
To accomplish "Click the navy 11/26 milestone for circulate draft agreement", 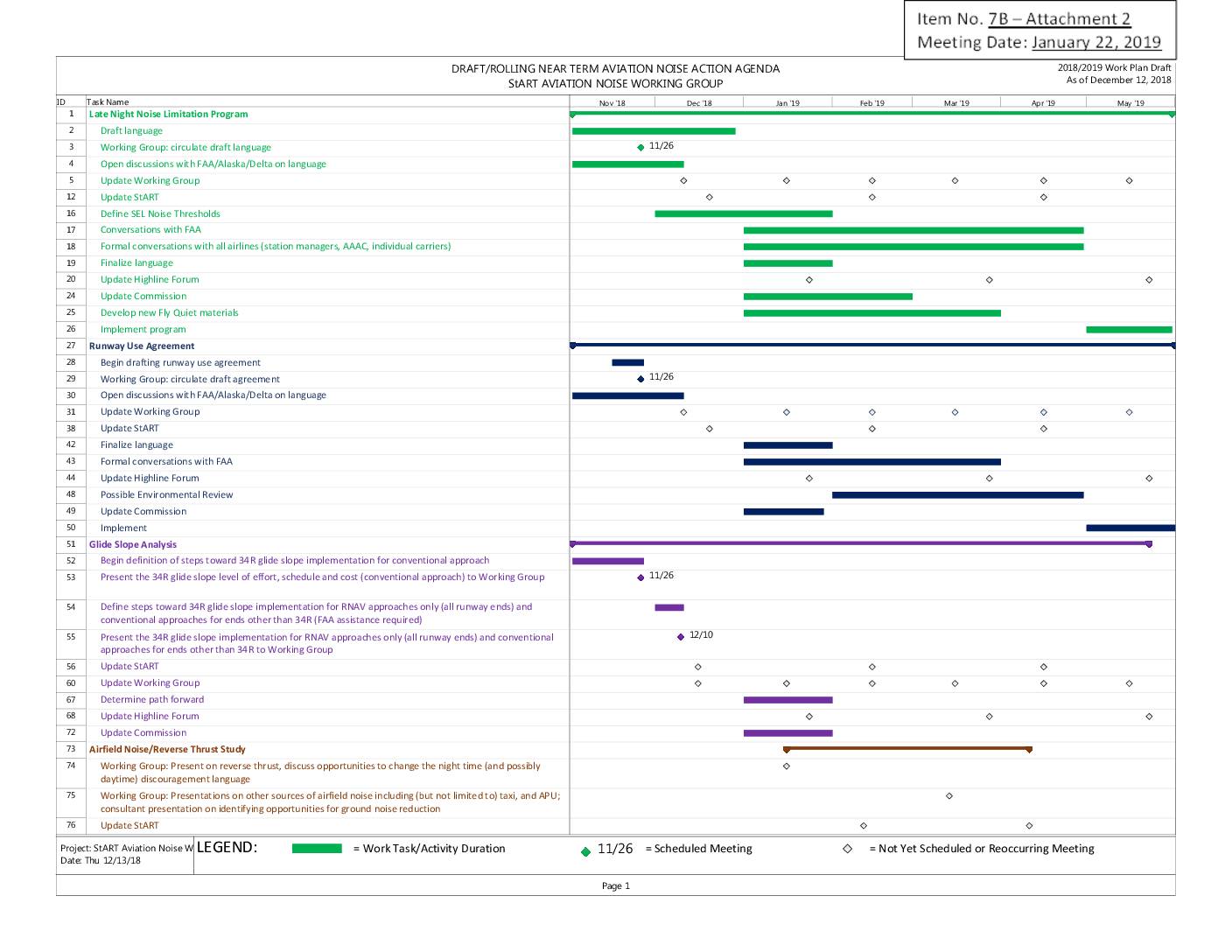I will click(640, 379).
